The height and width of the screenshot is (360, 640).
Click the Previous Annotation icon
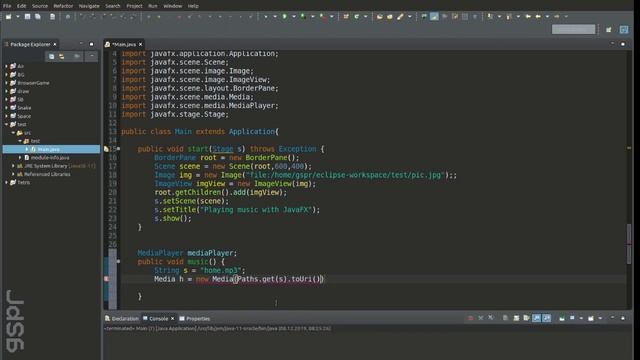[x=509, y=16]
